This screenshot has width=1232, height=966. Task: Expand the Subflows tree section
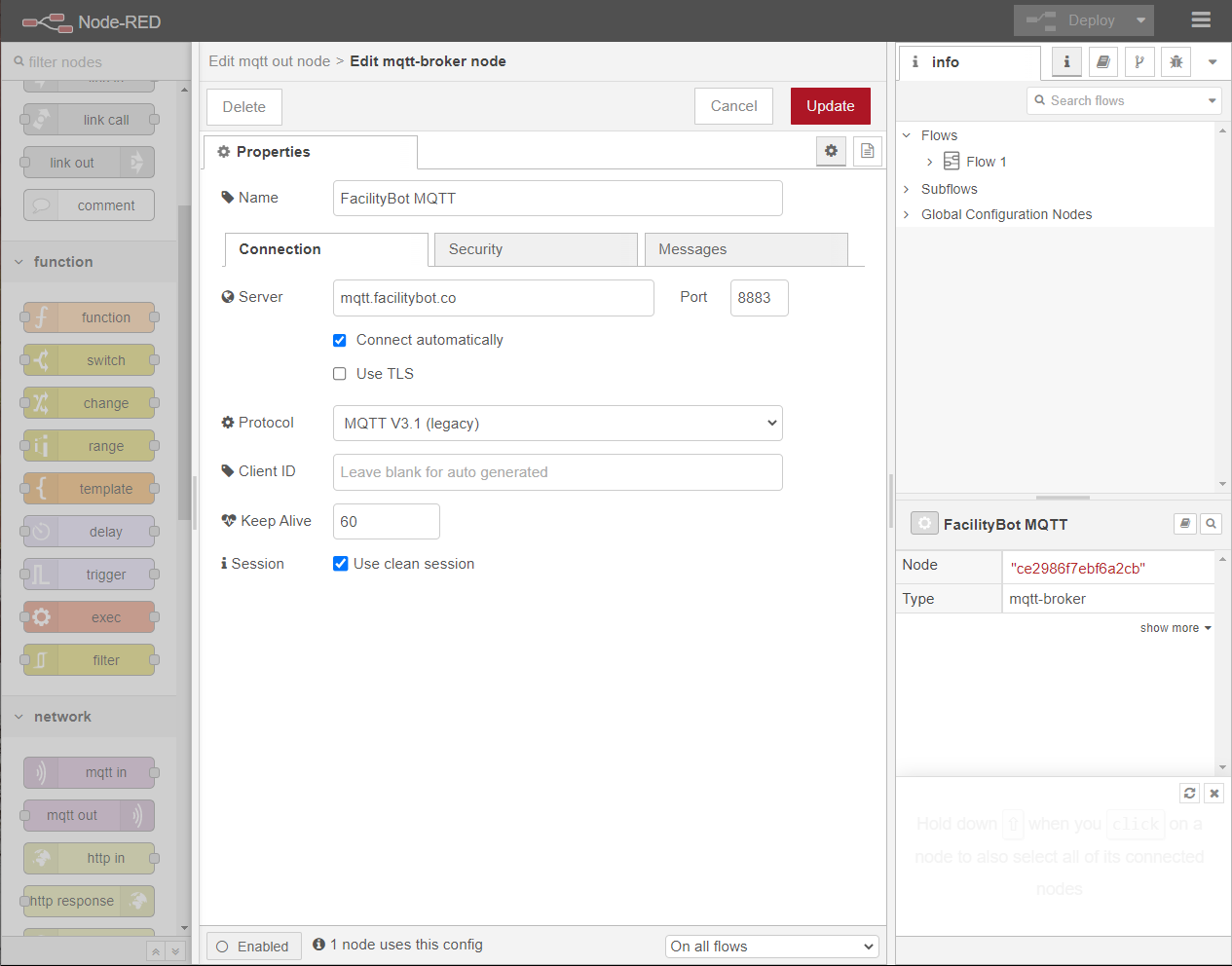pyautogui.click(x=907, y=189)
